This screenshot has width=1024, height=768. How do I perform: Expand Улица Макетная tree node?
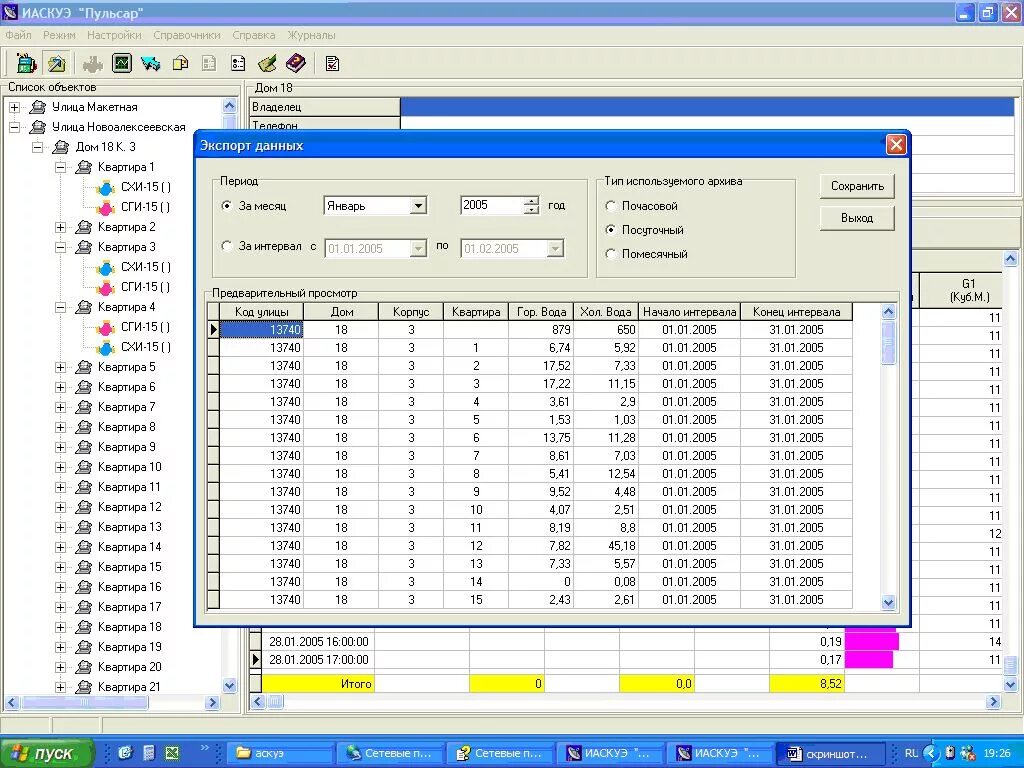14,107
